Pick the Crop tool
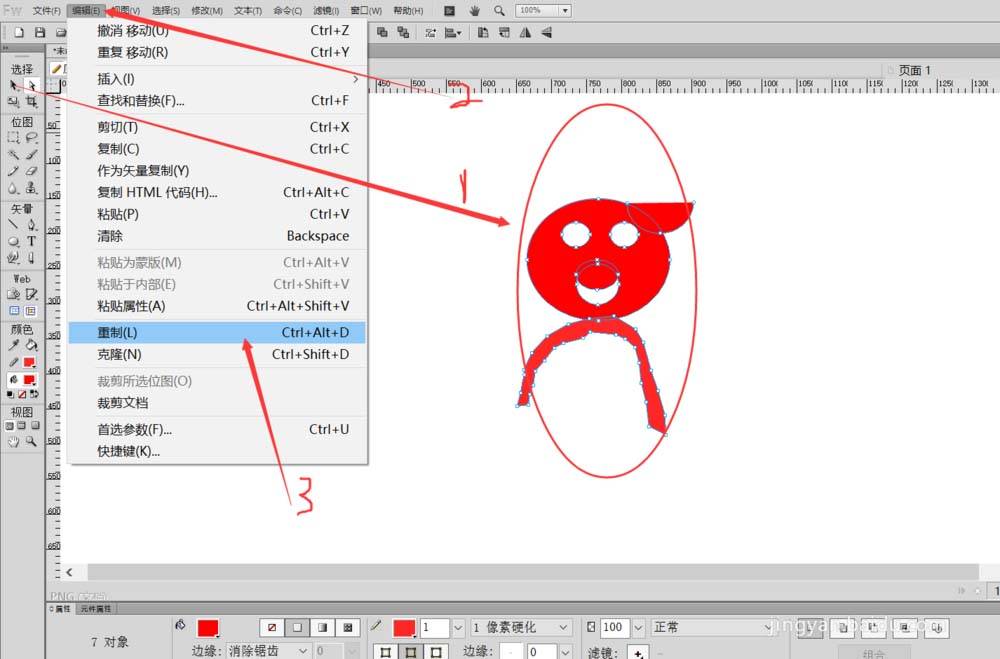 [x=32, y=102]
